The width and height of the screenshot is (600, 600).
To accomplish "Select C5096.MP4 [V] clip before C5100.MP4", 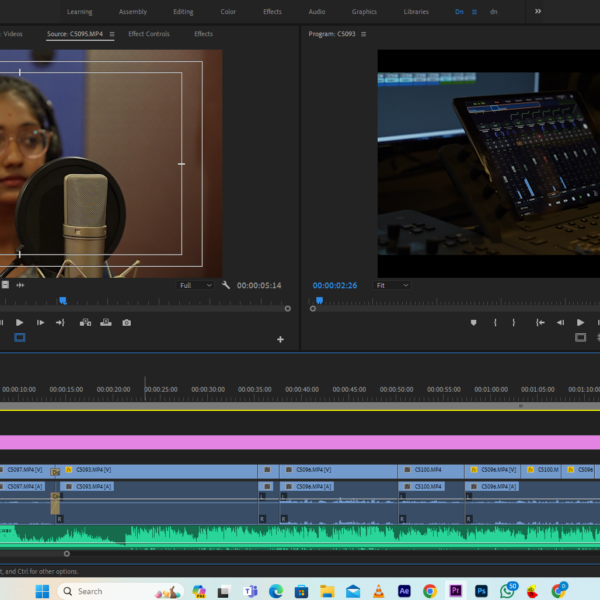I will click(x=338, y=471).
